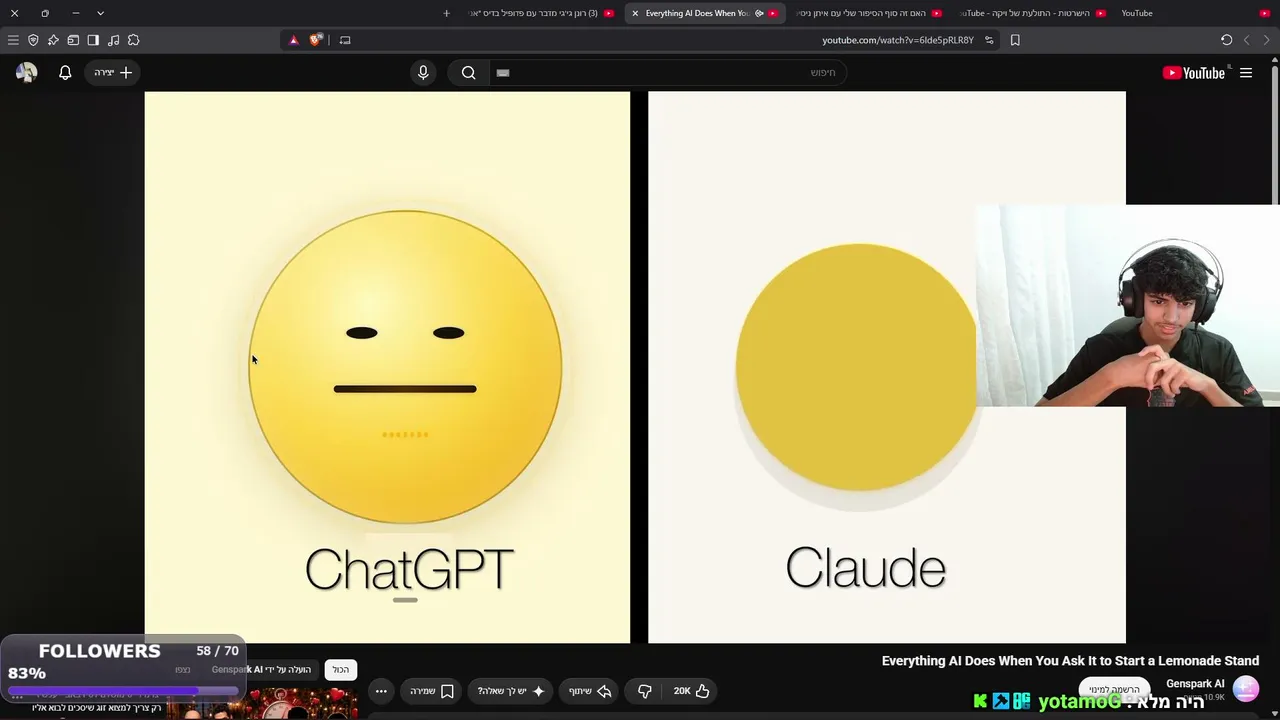
Task: Close the active Everything AI tab
Action: pos(635,13)
